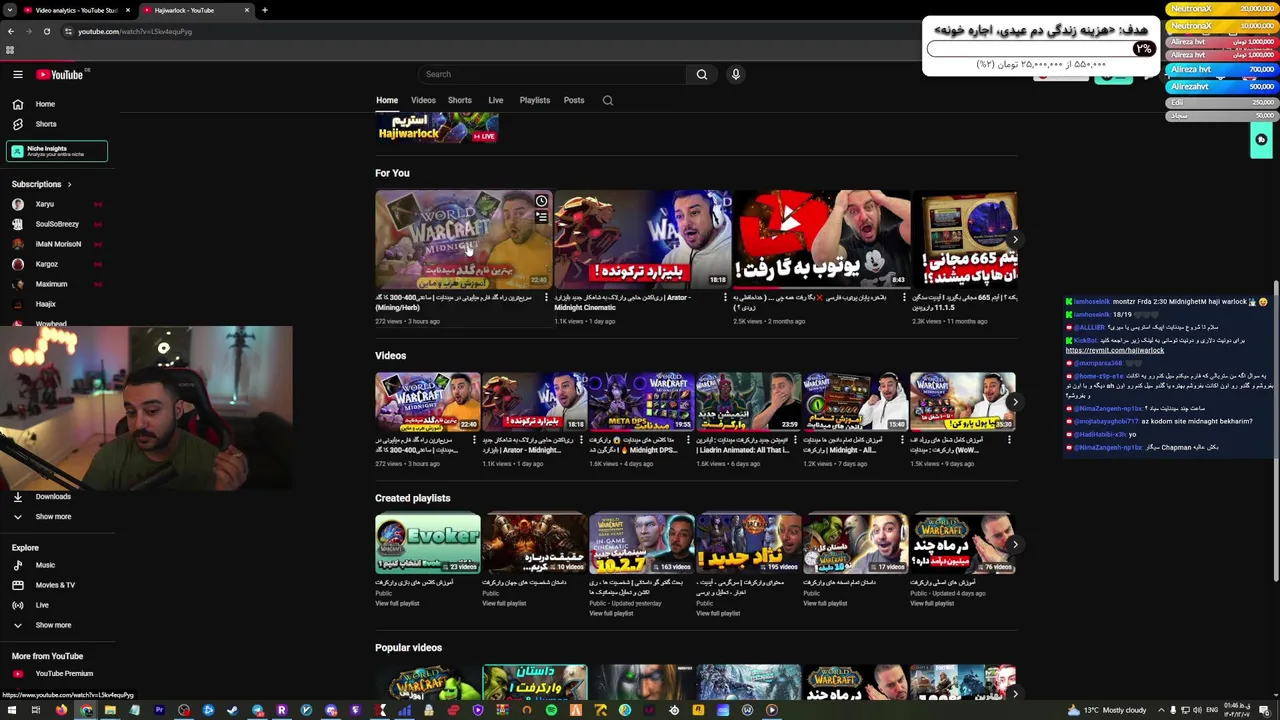This screenshot has width=1280, height=720.
Task: Click the YouTube logo
Action: point(60,74)
